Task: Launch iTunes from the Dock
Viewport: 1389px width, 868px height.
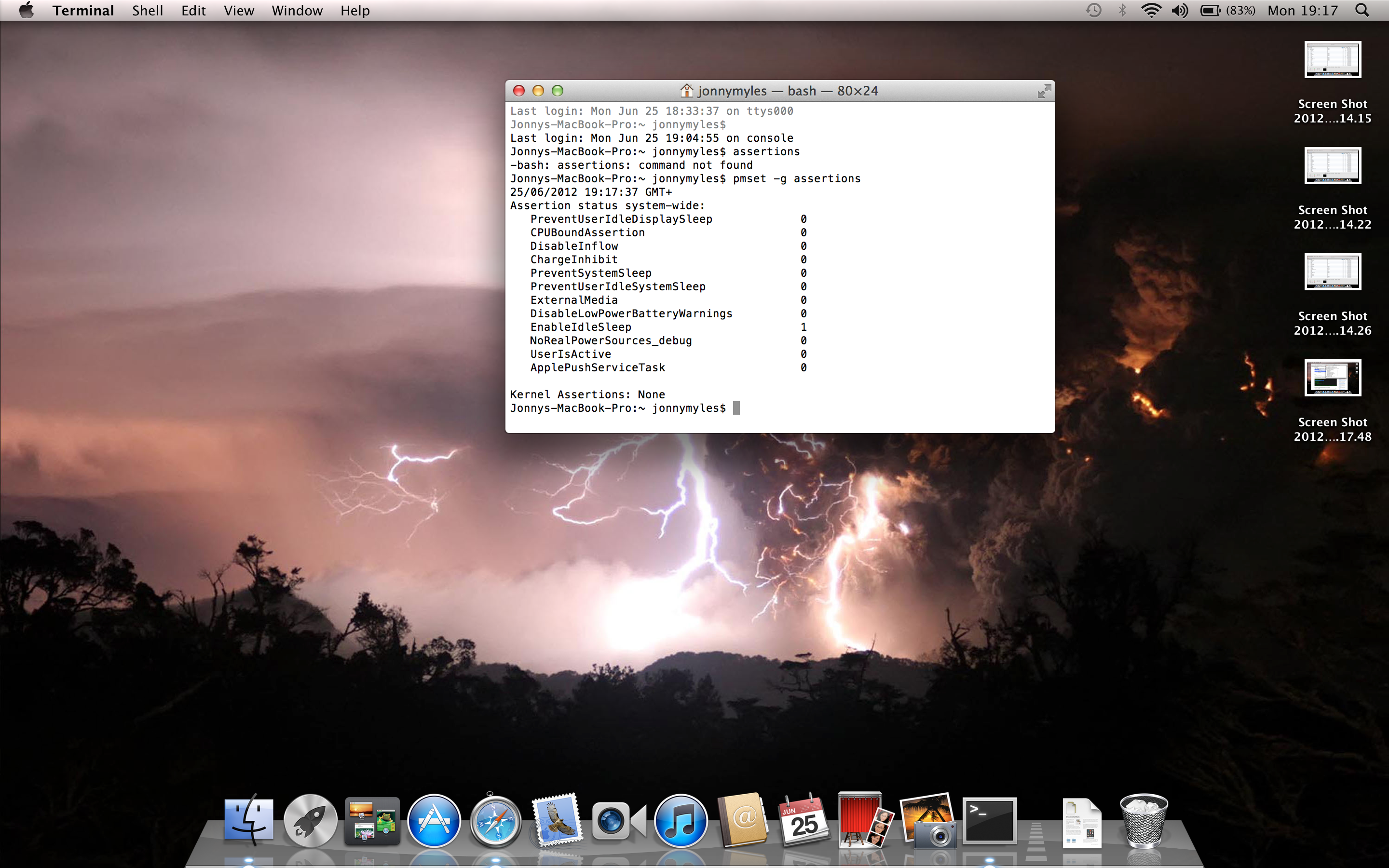Action: coord(681,821)
